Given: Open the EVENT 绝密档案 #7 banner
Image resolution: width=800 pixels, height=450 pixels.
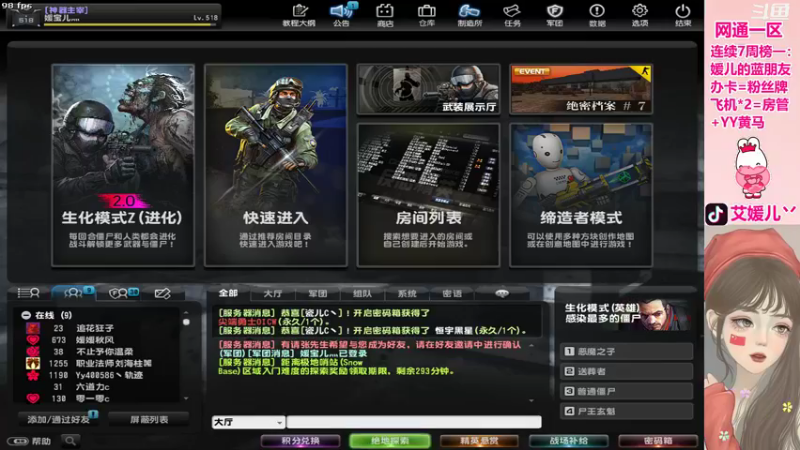Looking at the screenshot, I should (x=581, y=89).
